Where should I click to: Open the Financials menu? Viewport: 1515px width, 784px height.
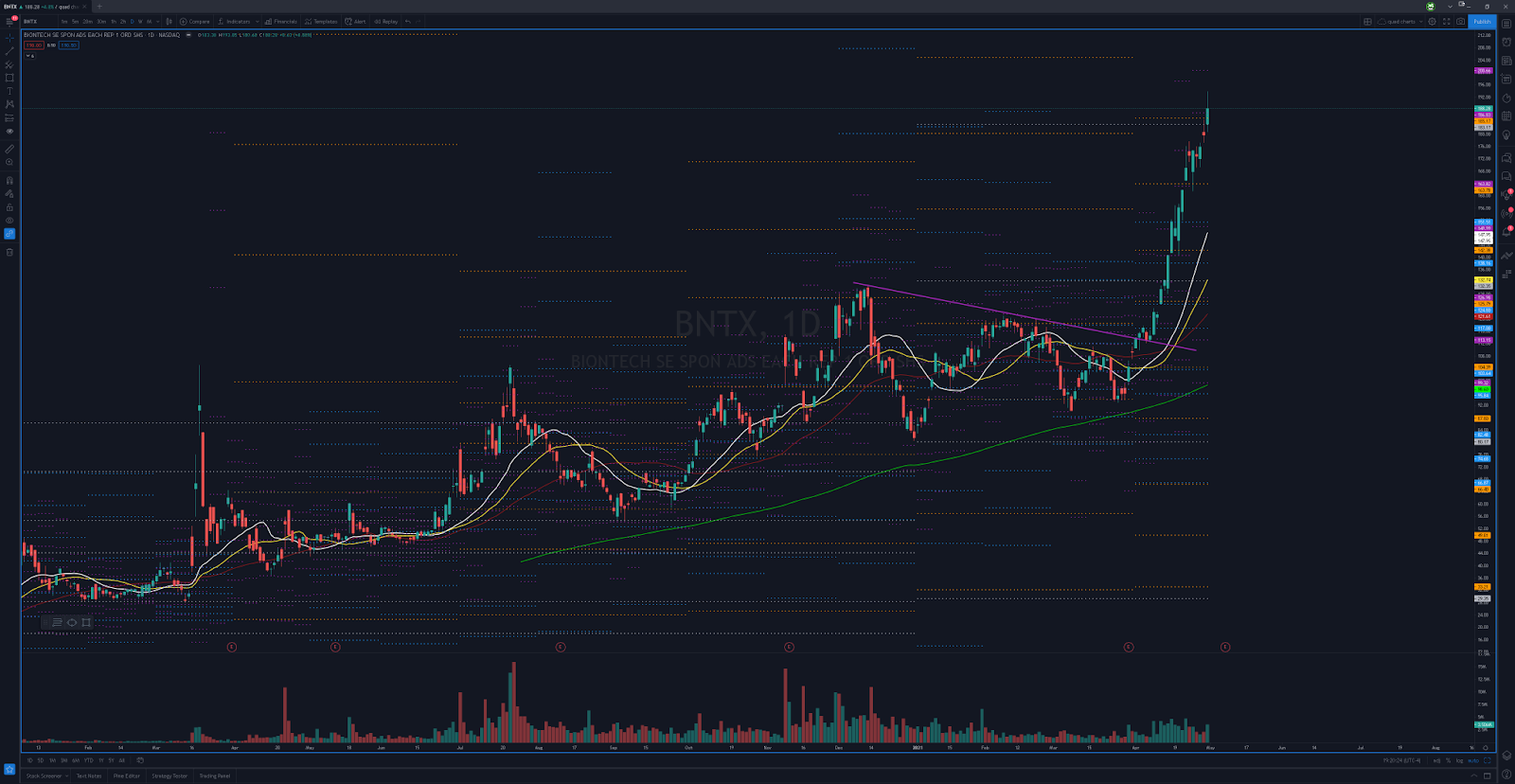[280, 21]
